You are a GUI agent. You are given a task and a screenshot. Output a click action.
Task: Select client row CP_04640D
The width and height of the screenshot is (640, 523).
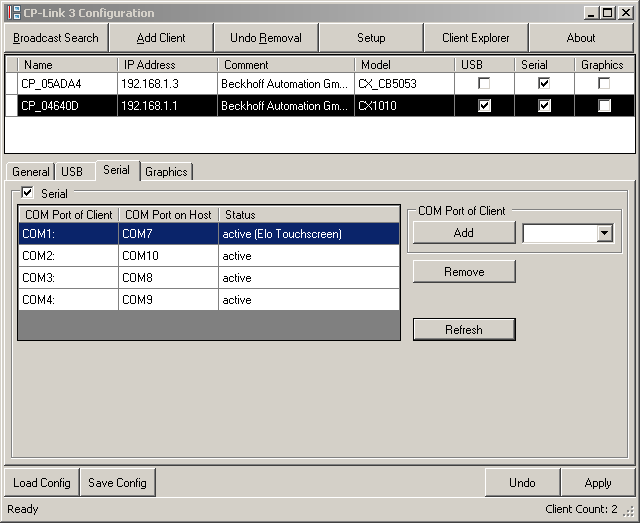click(320, 106)
